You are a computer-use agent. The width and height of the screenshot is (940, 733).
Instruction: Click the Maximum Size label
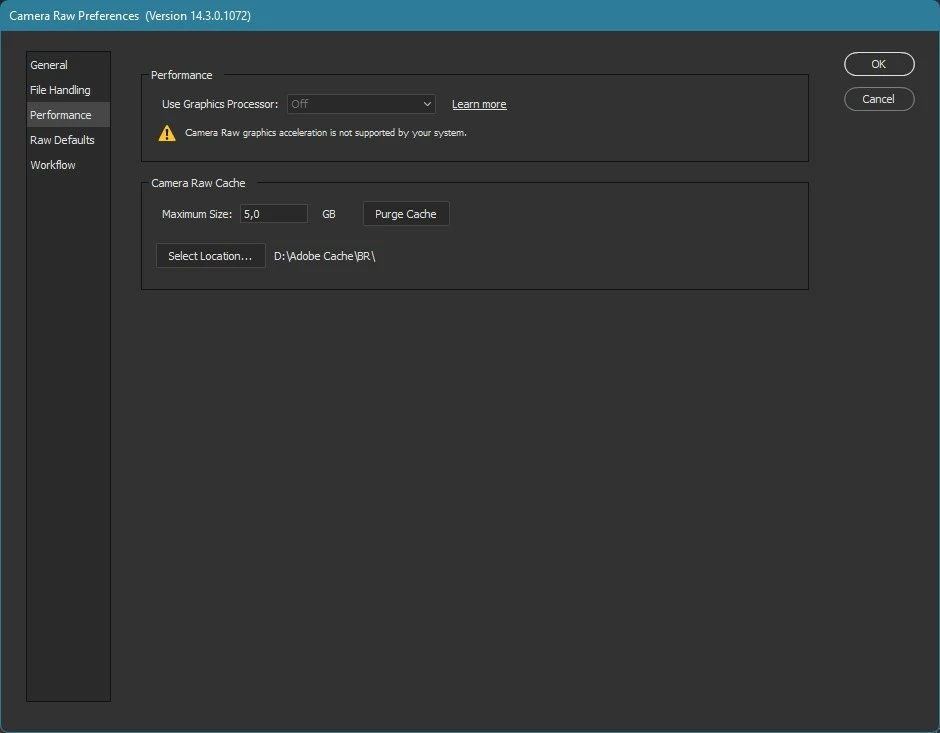pos(197,214)
